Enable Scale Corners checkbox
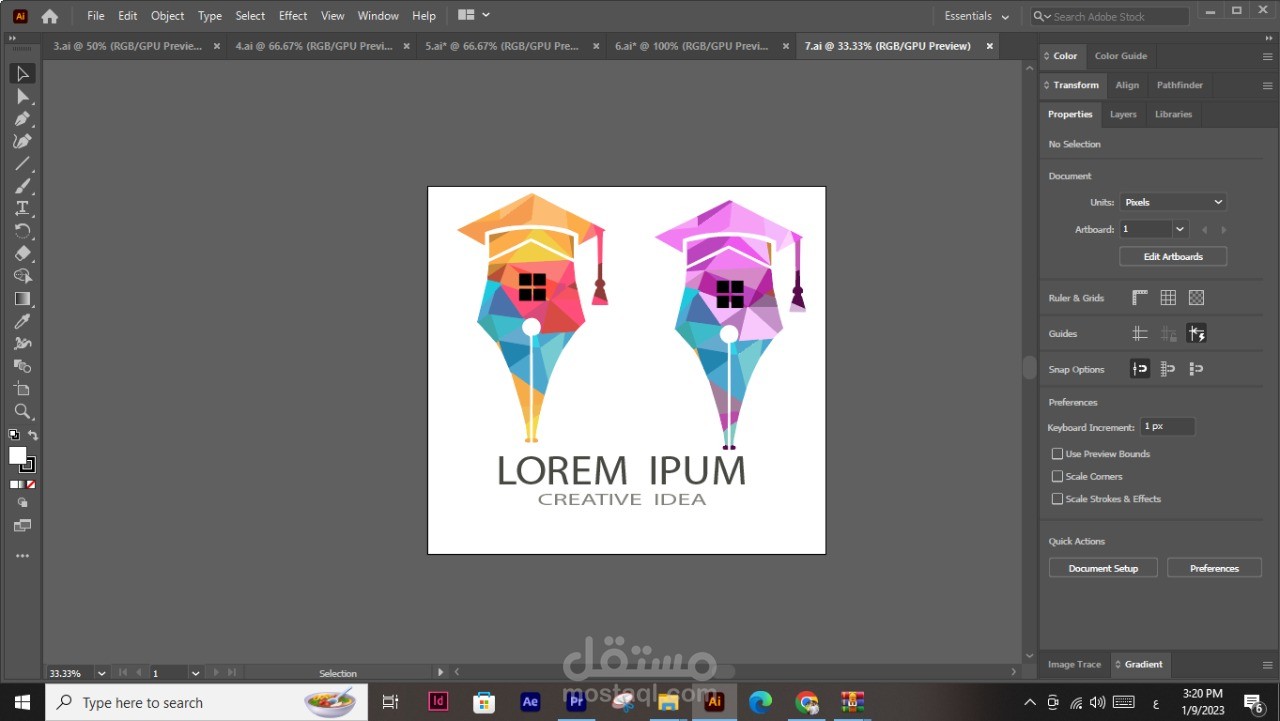 click(1057, 477)
